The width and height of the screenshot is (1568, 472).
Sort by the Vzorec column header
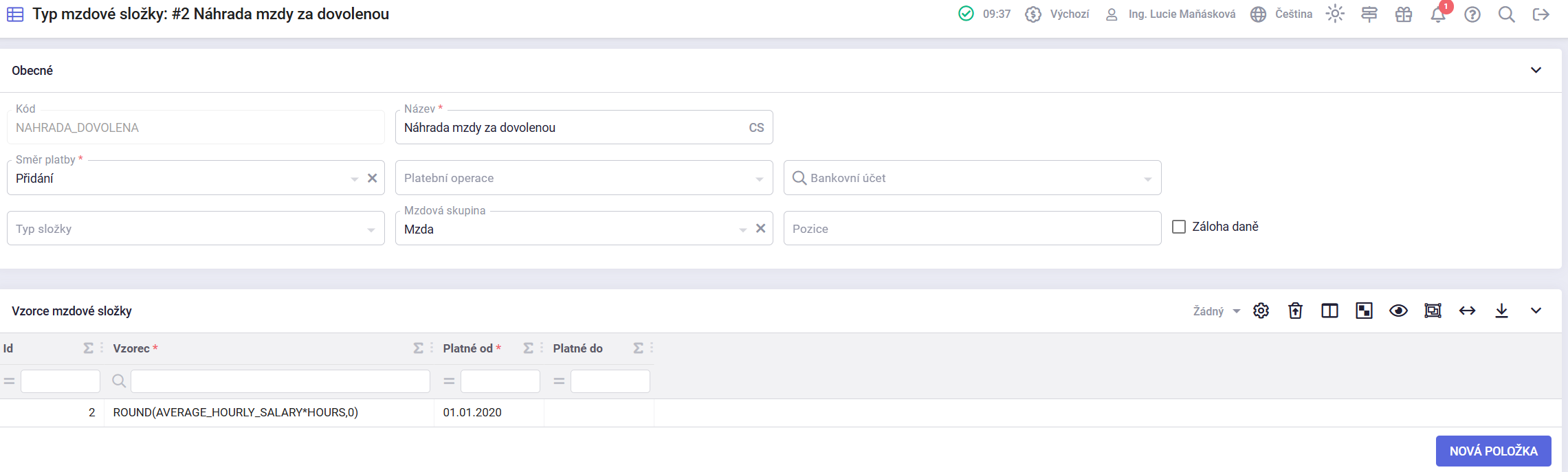point(131,349)
